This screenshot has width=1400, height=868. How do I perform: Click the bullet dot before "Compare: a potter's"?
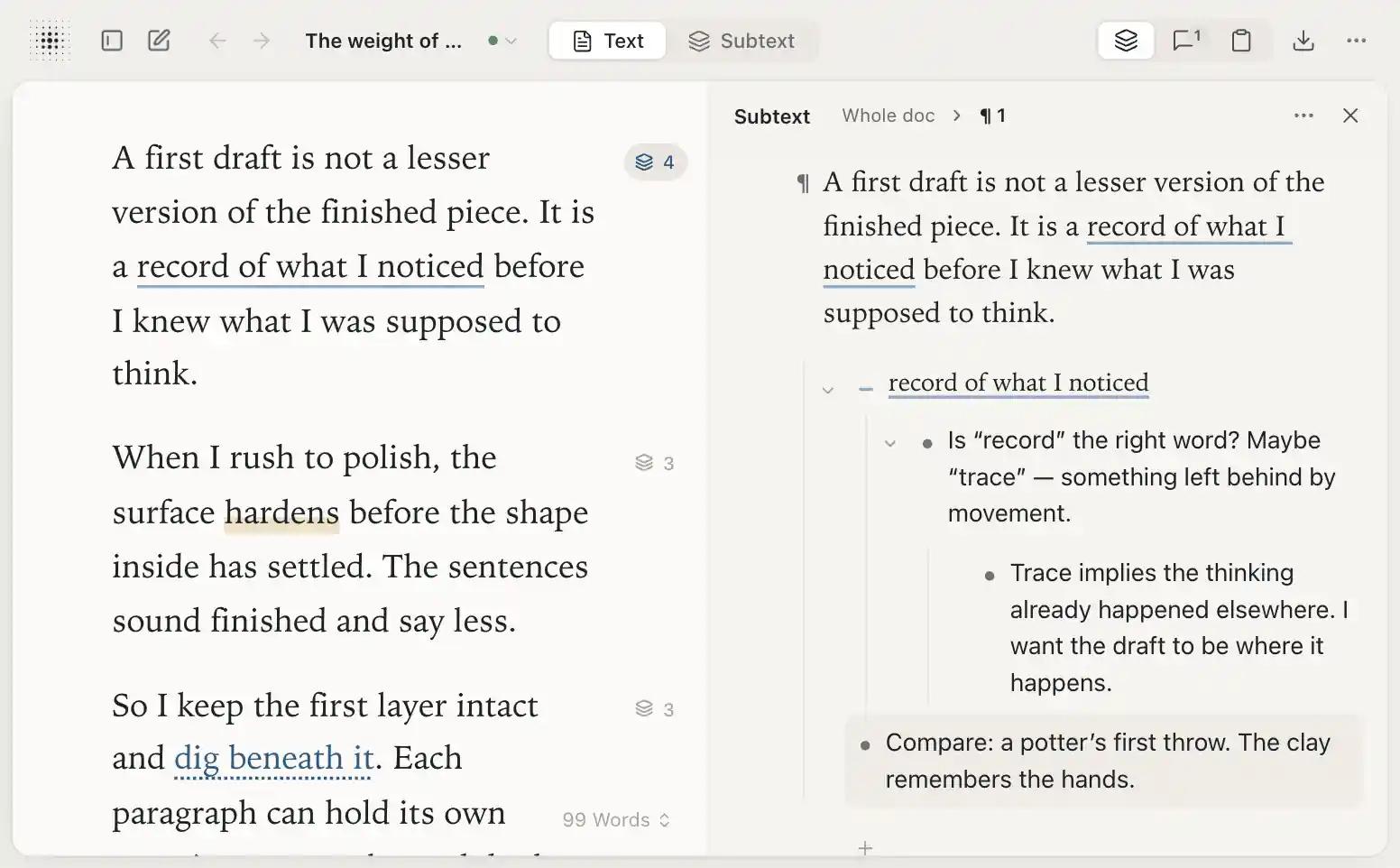865,745
